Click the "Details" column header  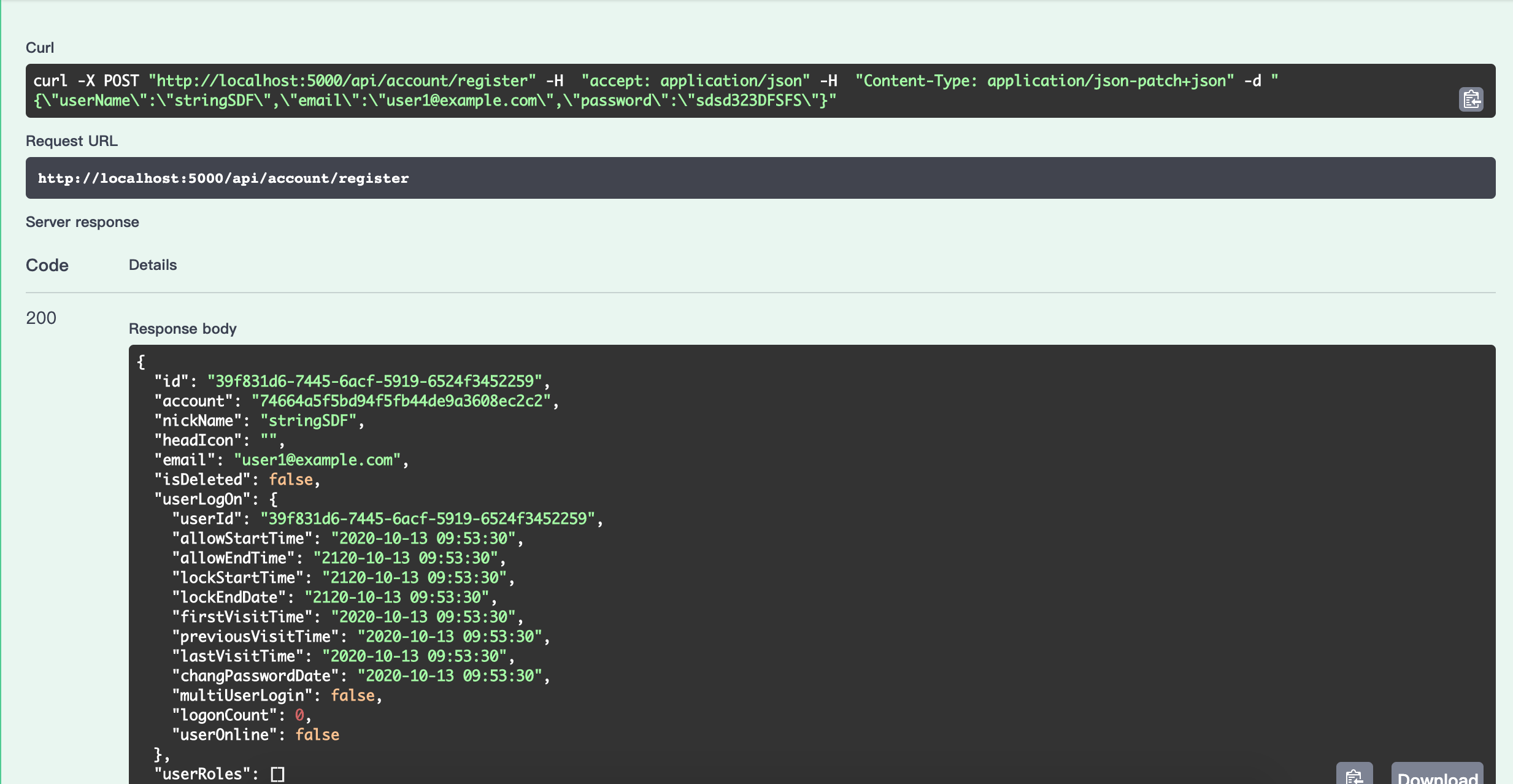[x=153, y=265]
